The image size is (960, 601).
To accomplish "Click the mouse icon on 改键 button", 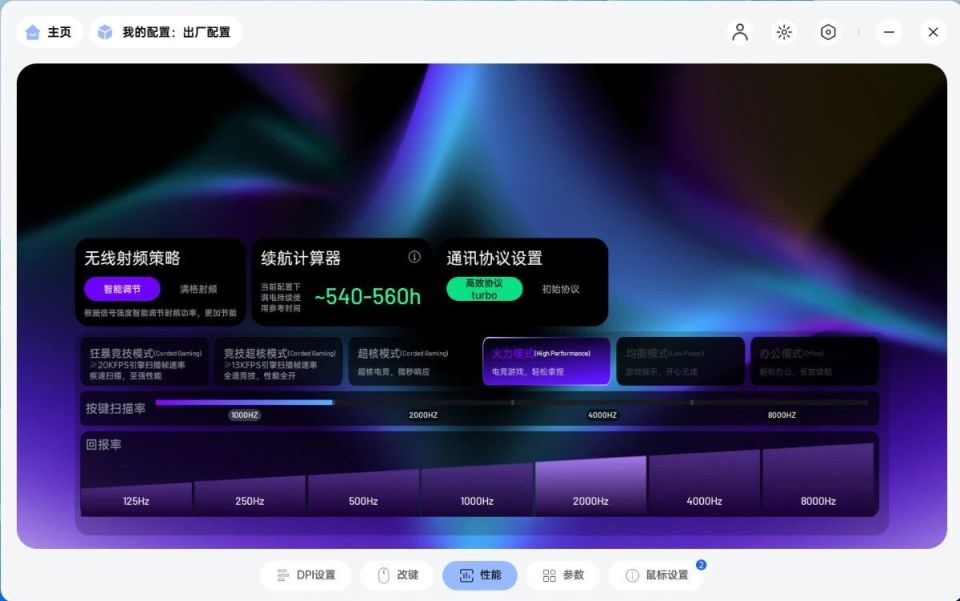I will (x=383, y=575).
